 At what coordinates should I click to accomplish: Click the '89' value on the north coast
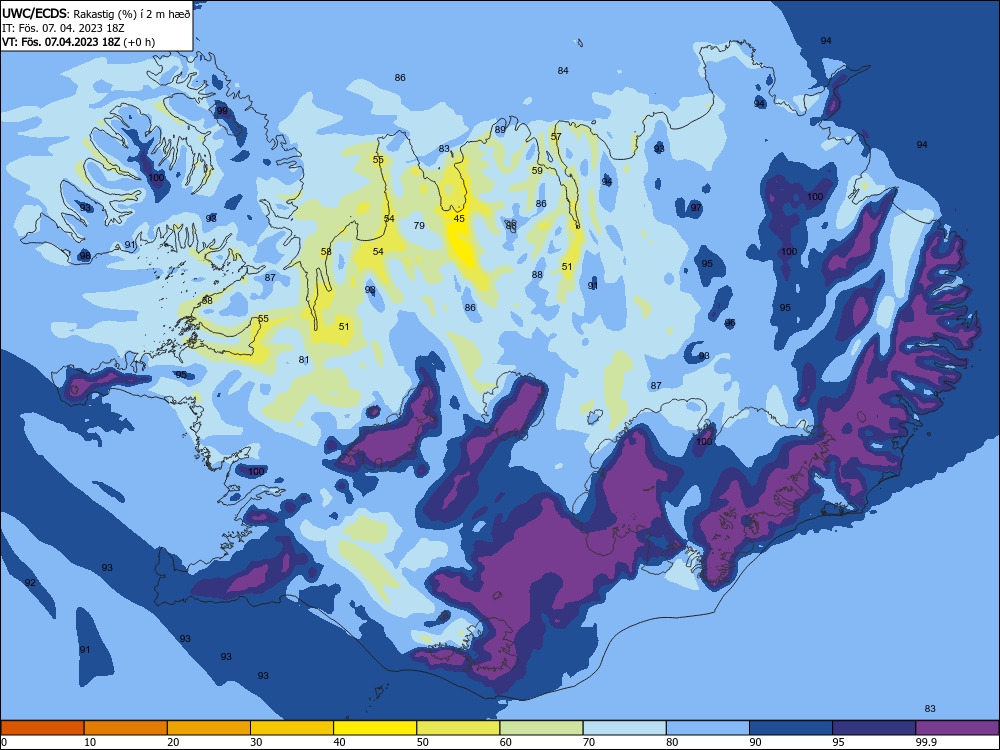[x=500, y=129]
